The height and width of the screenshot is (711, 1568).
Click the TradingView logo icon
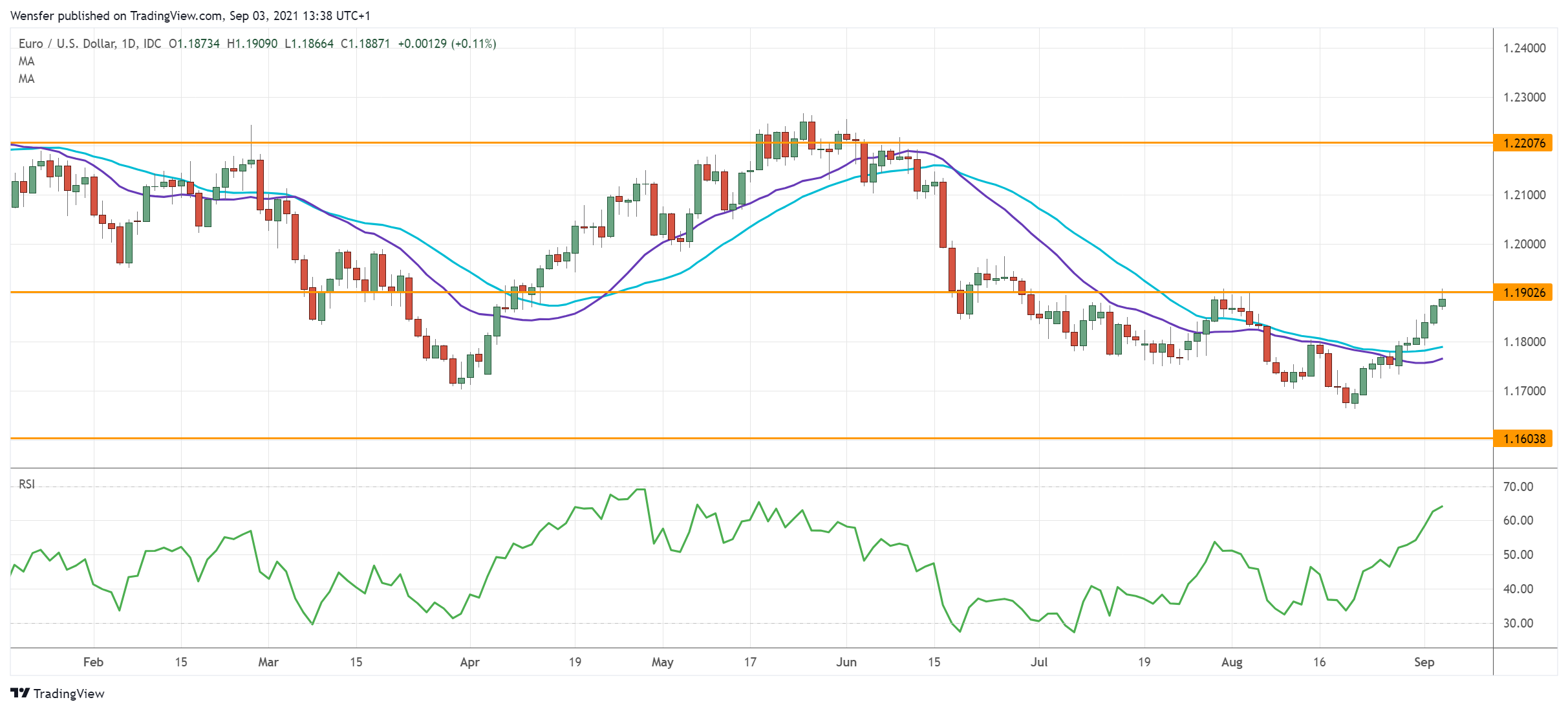pos(20,693)
